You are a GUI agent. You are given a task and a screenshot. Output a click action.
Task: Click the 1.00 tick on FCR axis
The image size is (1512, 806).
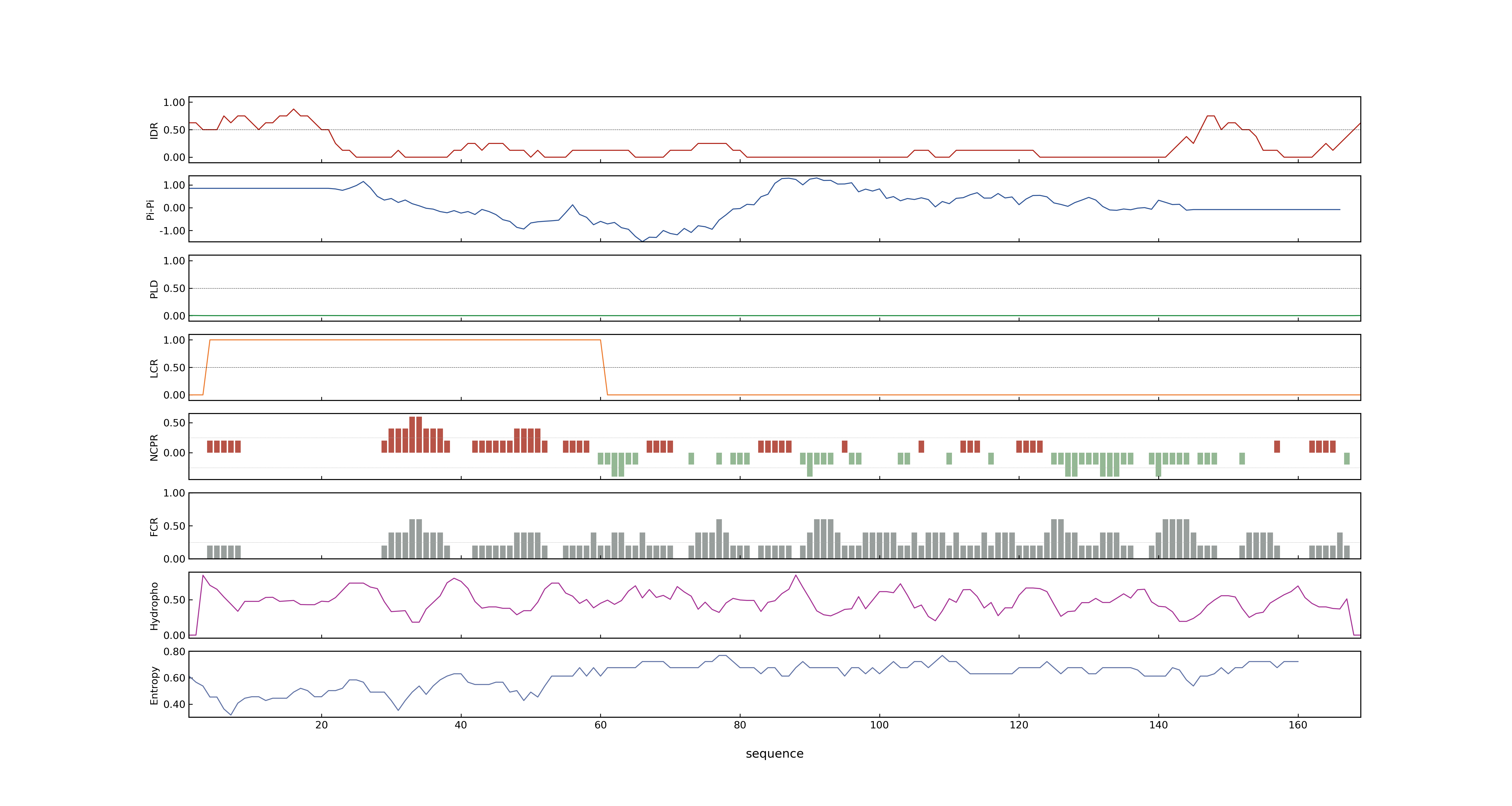point(174,493)
